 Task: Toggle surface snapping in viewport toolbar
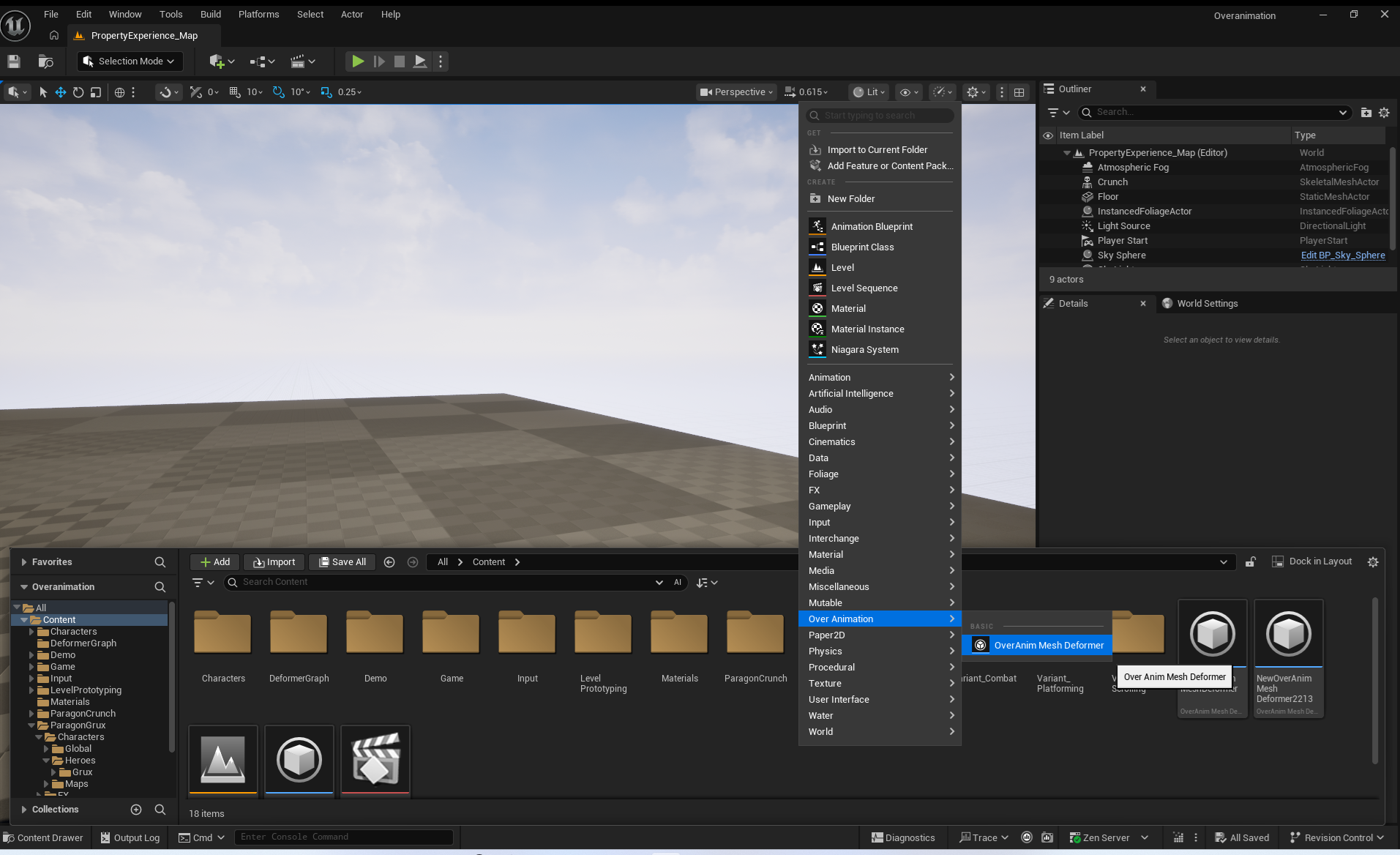[168, 92]
